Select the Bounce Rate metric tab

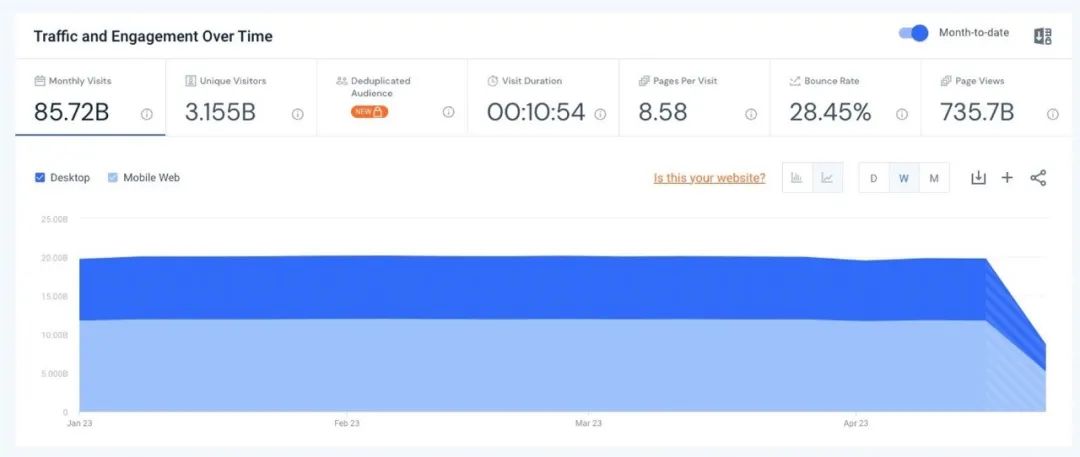tap(845, 97)
